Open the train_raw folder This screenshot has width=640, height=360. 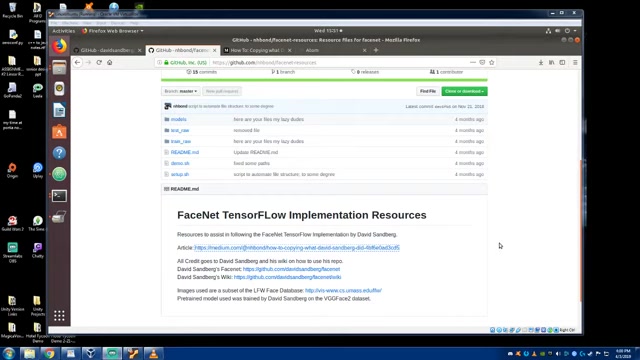coord(180,141)
